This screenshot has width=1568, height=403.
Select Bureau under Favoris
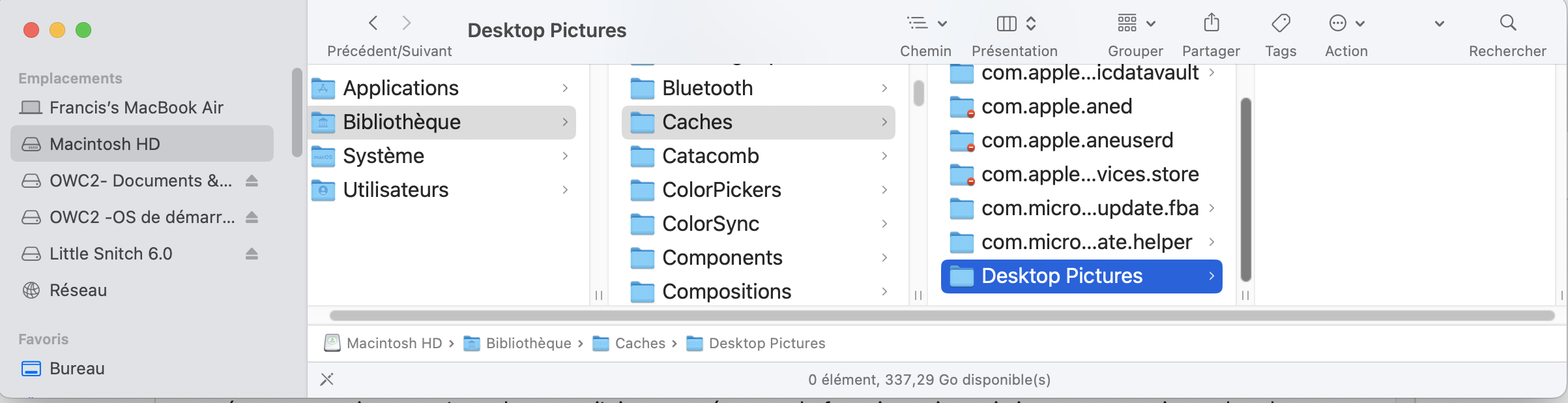point(77,368)
